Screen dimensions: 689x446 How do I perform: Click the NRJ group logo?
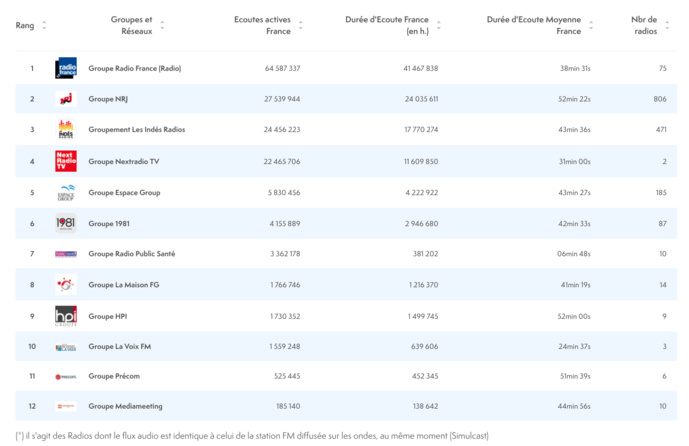(66, 99)
